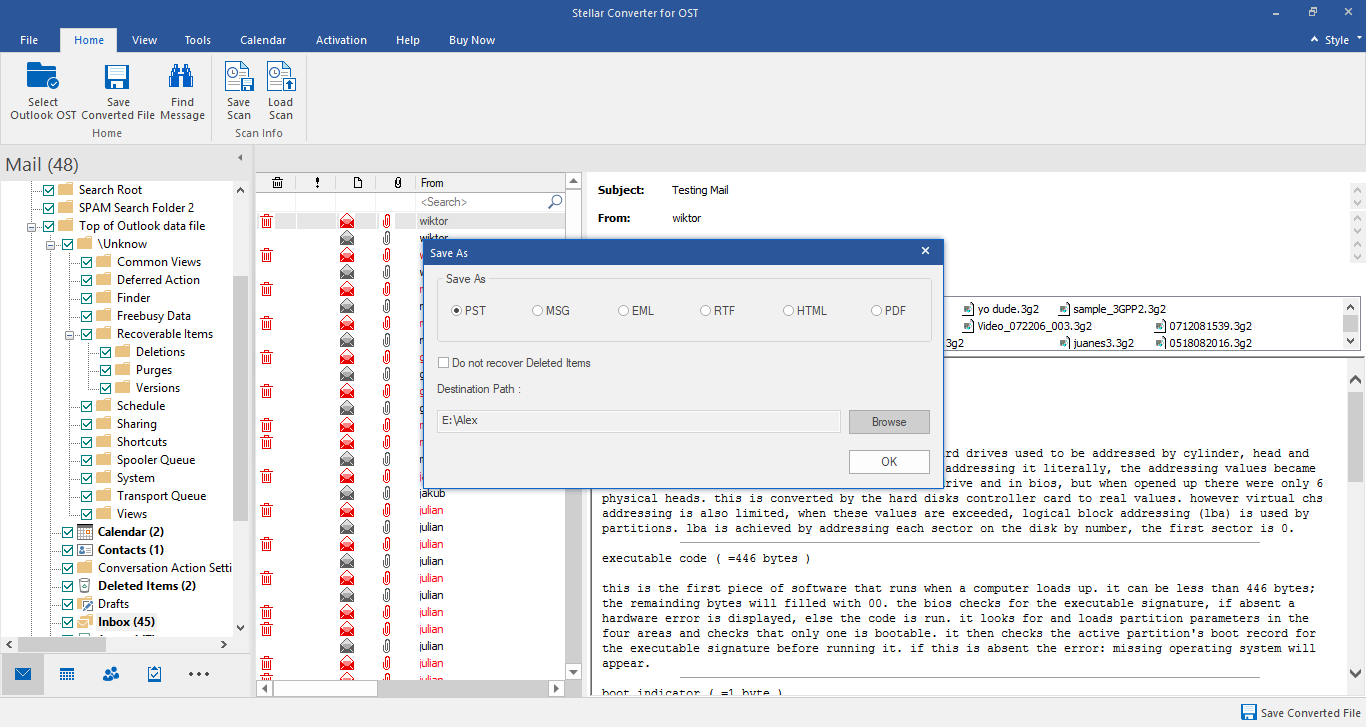Click the Destination Path field
The height and width of the screenshot is (727, 1366).
coord(637,422)
